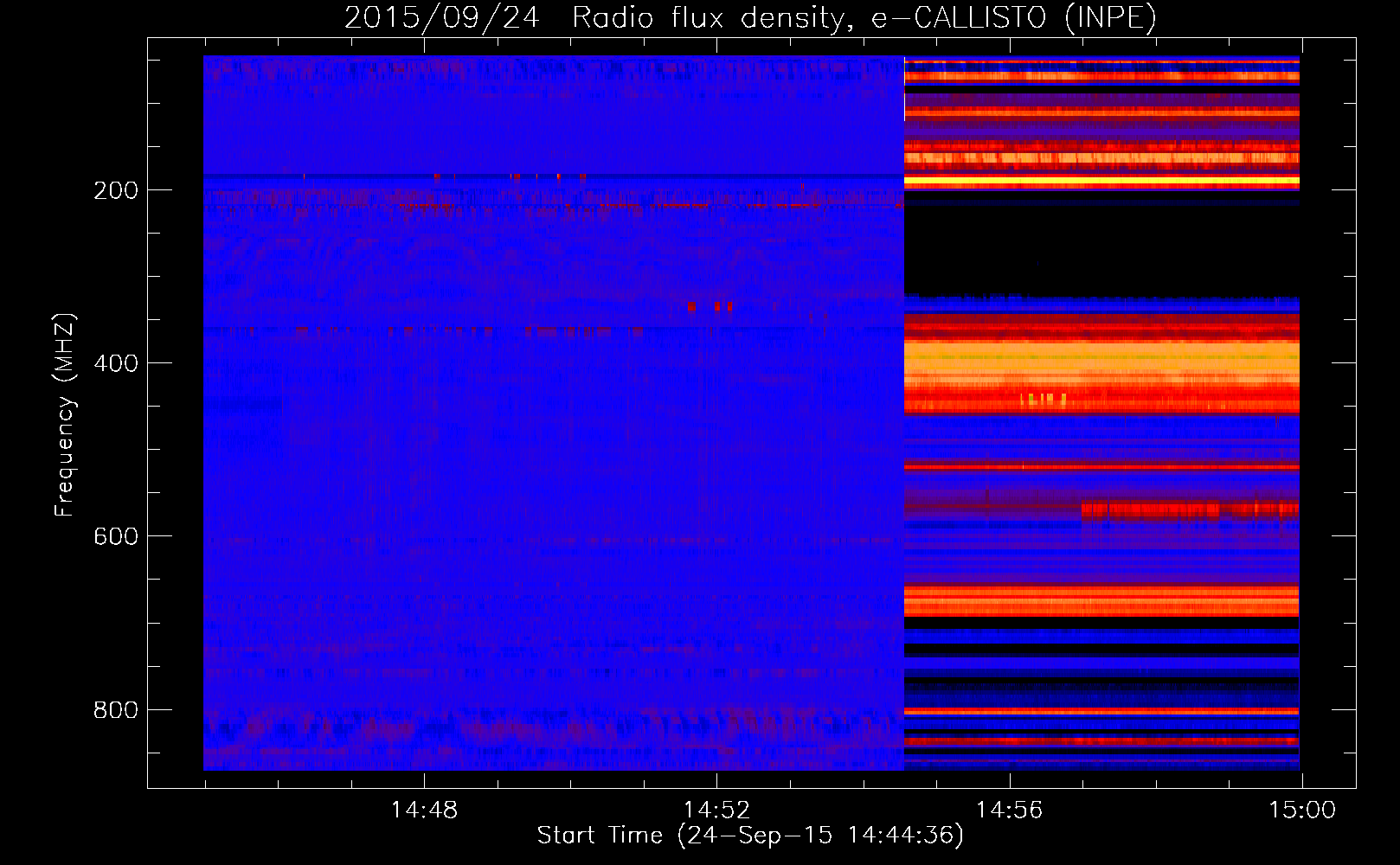The width and height of the screenshot is (1400, 865).
Task: Click the 800 frequency tick label
Action: (x=115, y=710)
